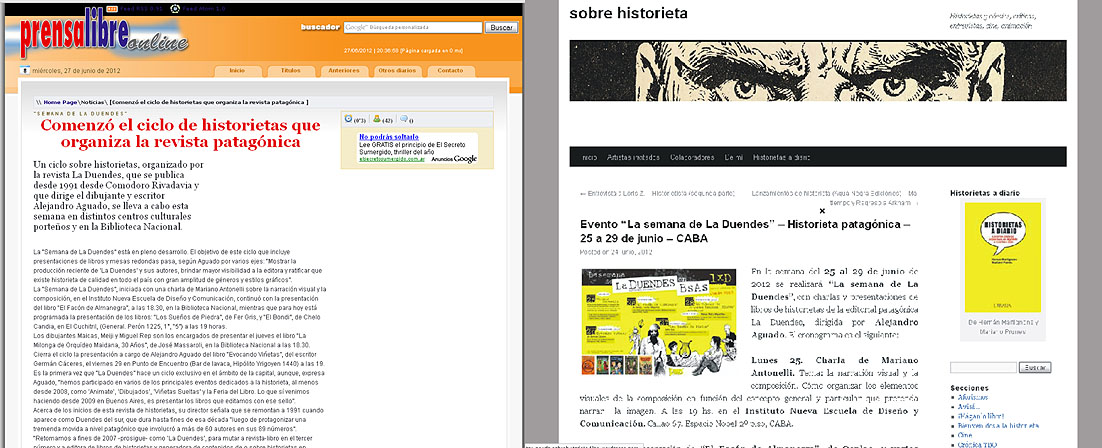Open Artistas invitados in the blog menu
Viewport: 1102px width, 448px height.
(x=633, y=158)
